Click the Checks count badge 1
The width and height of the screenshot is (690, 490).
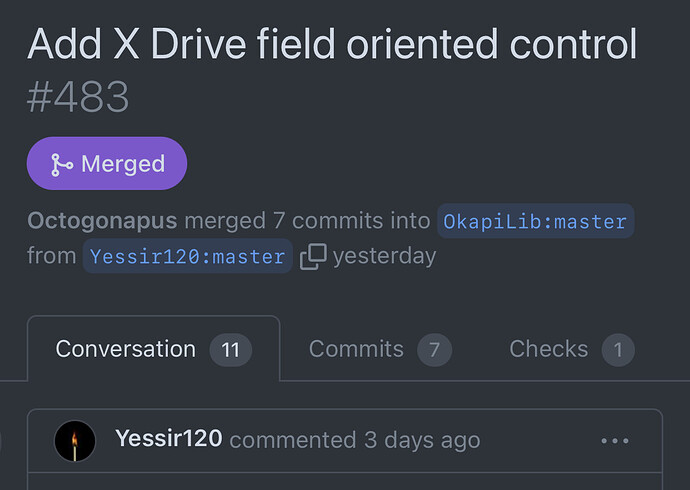point(618,350)
